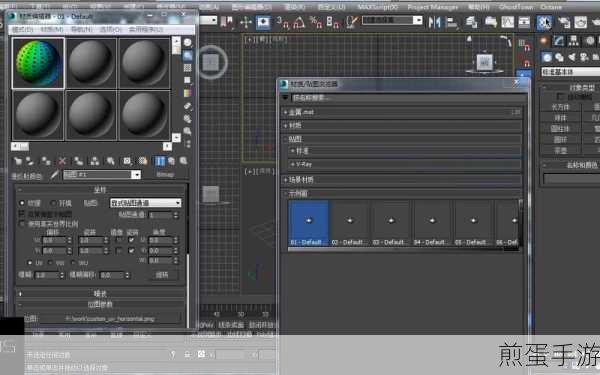Toggle the checked U tile checkbox
This screenshot has width=600, height=375.
pos(131,240)
